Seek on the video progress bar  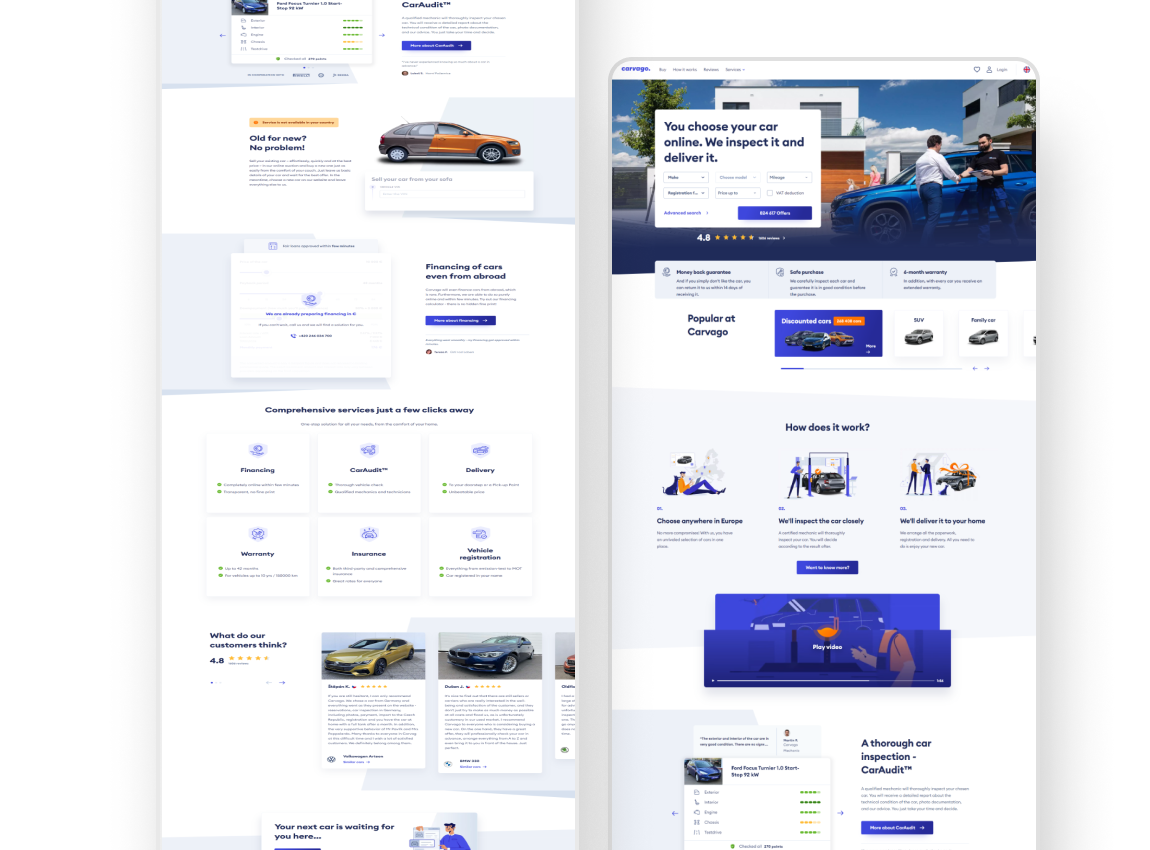point(825,681)
